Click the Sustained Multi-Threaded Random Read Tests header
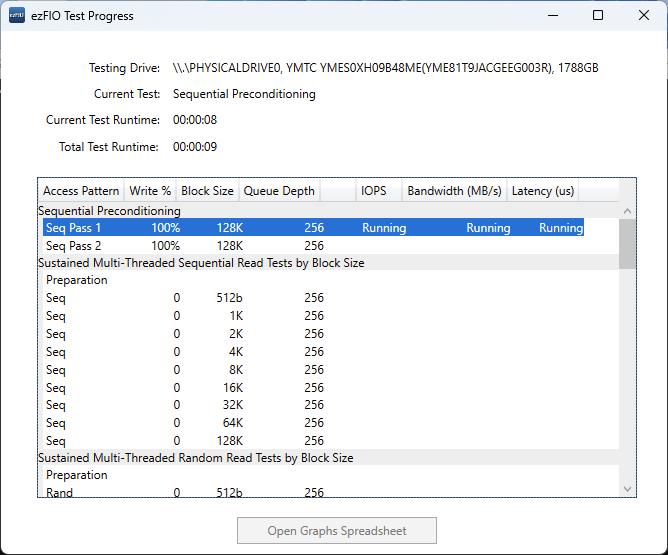The image size is (668, 555). click(328, 458)
